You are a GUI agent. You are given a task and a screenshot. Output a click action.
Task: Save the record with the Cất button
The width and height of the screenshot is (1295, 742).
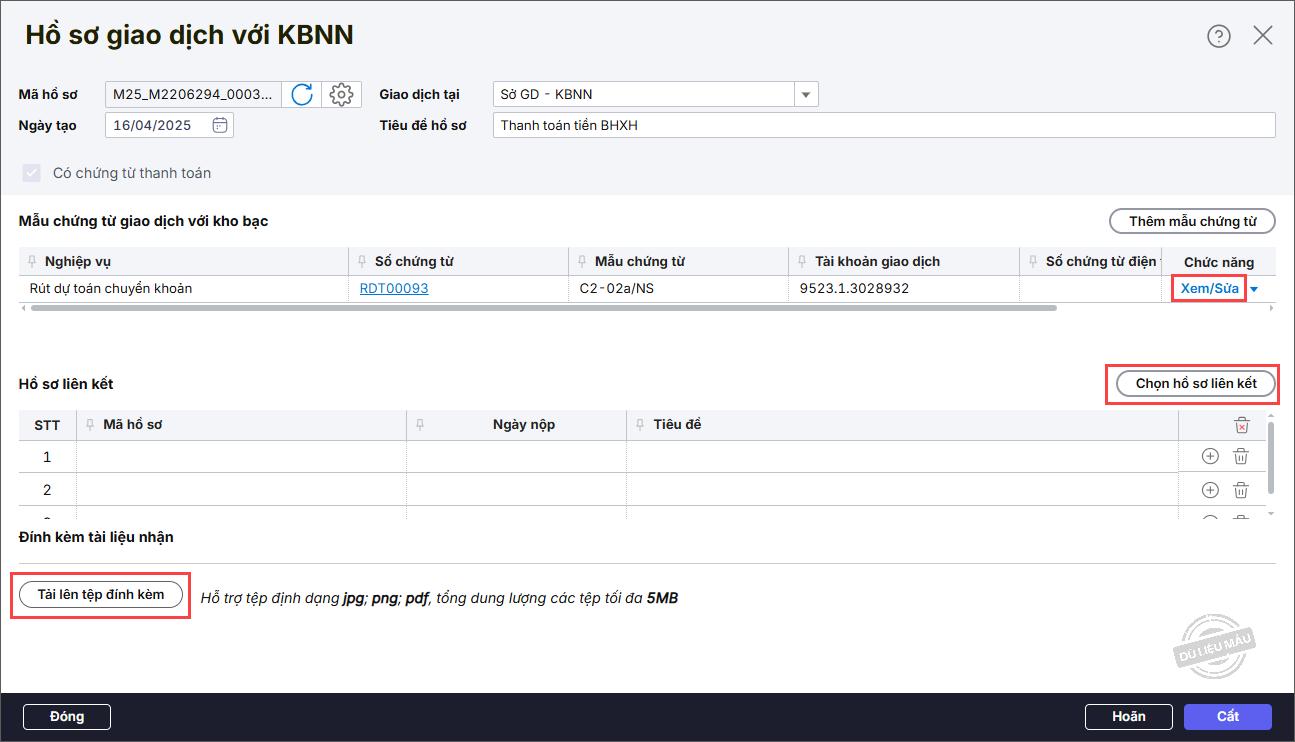[x=1227, y=716]
